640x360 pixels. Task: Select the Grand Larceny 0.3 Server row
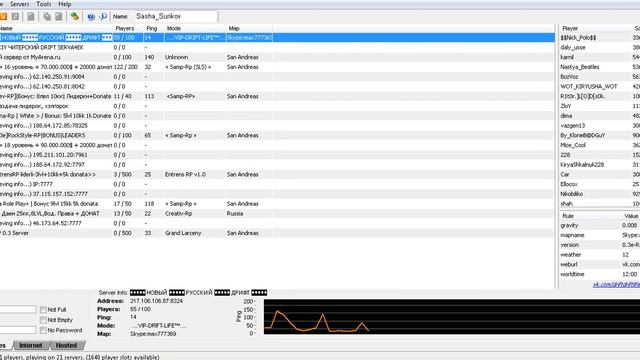278,233
